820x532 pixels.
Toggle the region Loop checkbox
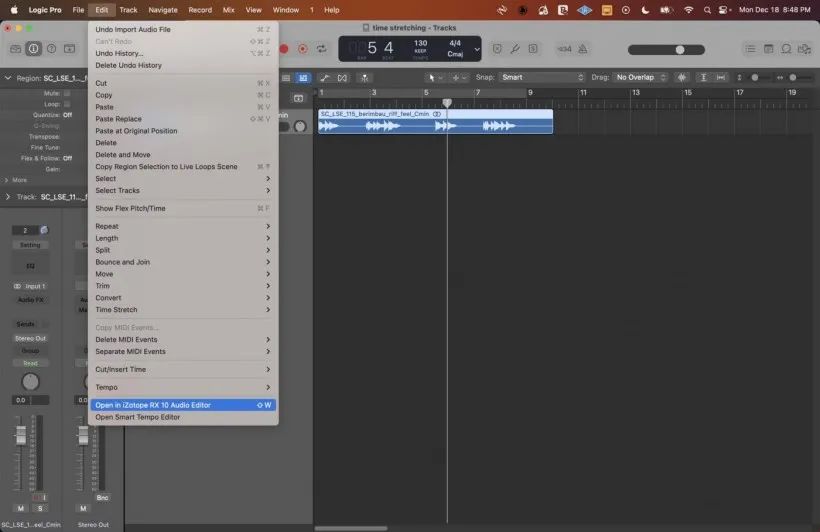[67, 104]
